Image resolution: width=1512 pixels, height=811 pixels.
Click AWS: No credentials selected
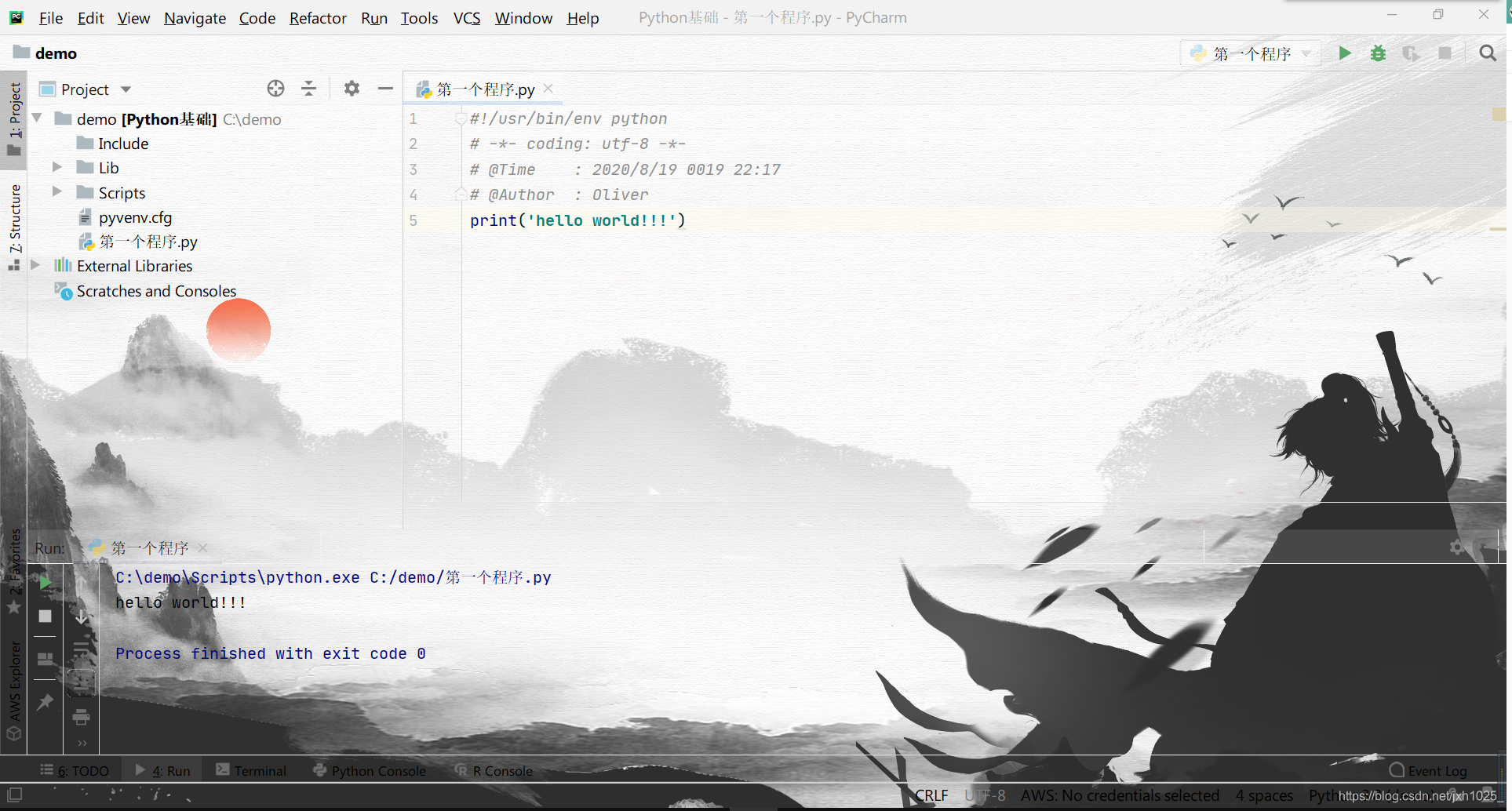[1120, 795]
